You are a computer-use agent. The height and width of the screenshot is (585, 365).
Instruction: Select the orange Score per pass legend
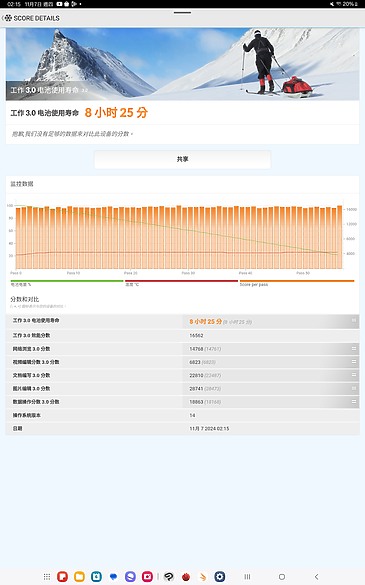297,283
